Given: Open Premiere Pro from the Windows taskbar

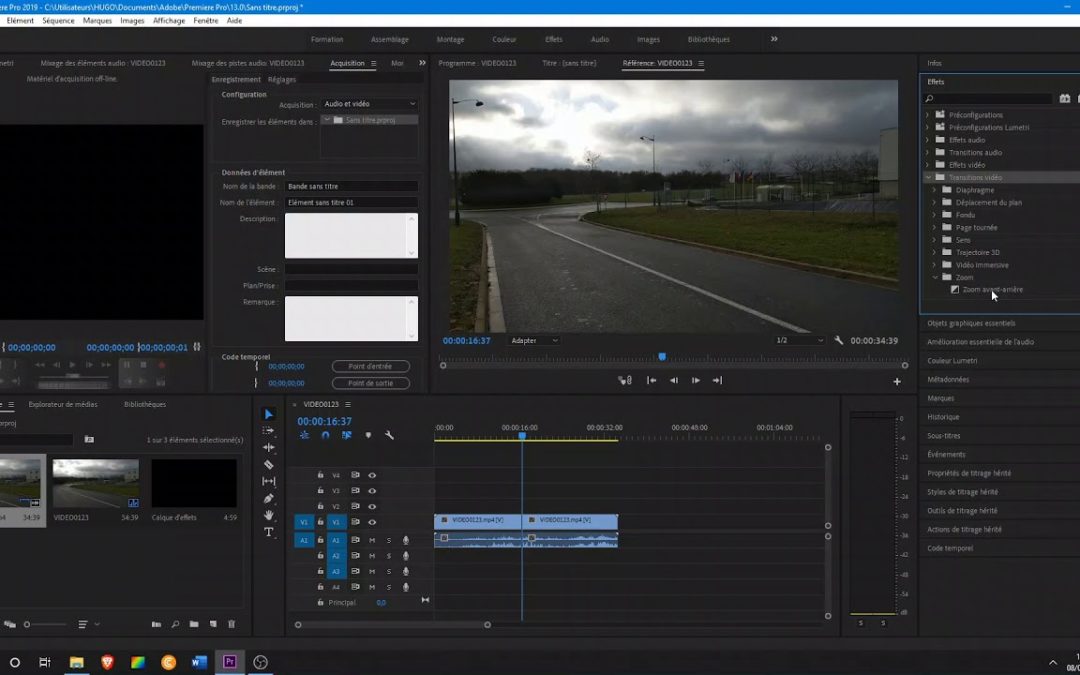Looking at the screenshot, I should [x=230, y=661].
